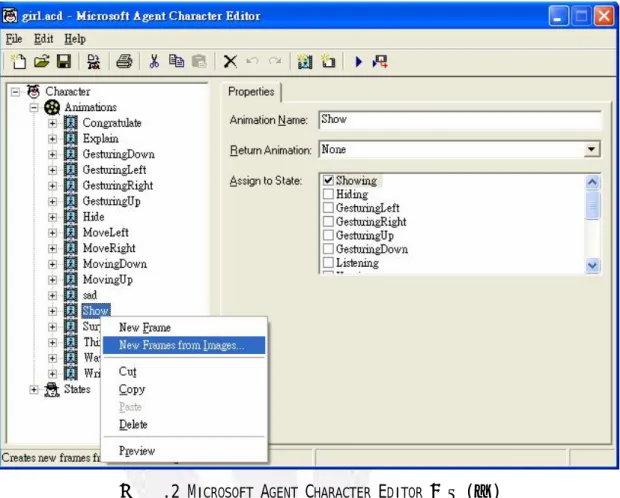
Task: Click the state list scroll-up arrow
Action: [x=592, y=182]
